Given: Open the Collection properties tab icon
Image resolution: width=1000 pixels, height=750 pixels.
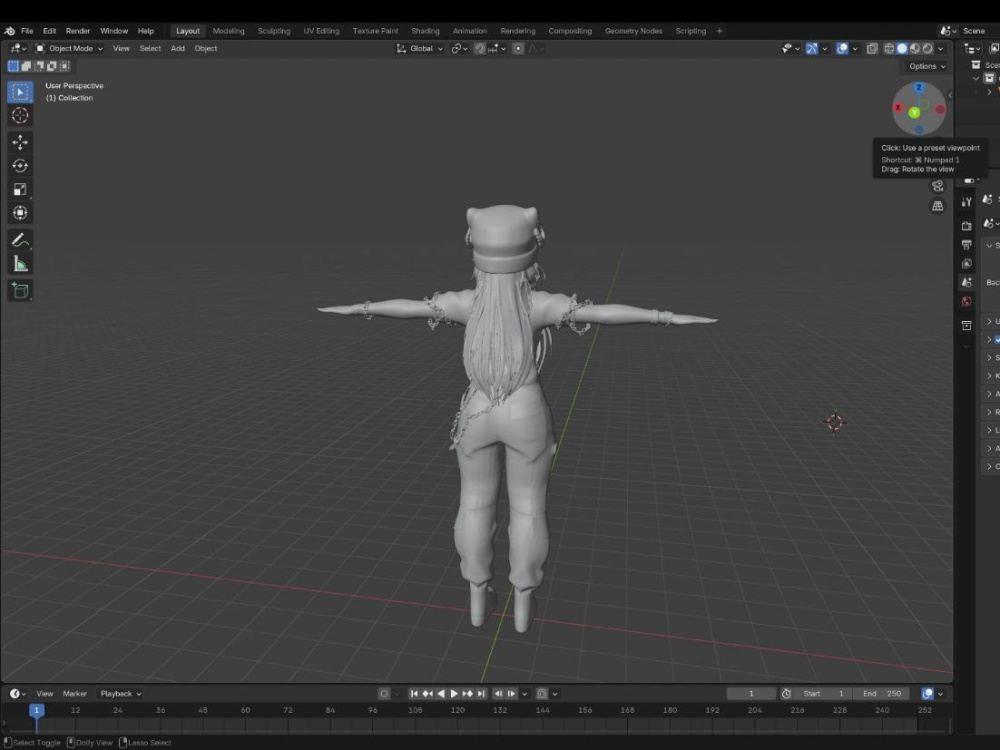Looking at the screenshot, I should point(967,325).
